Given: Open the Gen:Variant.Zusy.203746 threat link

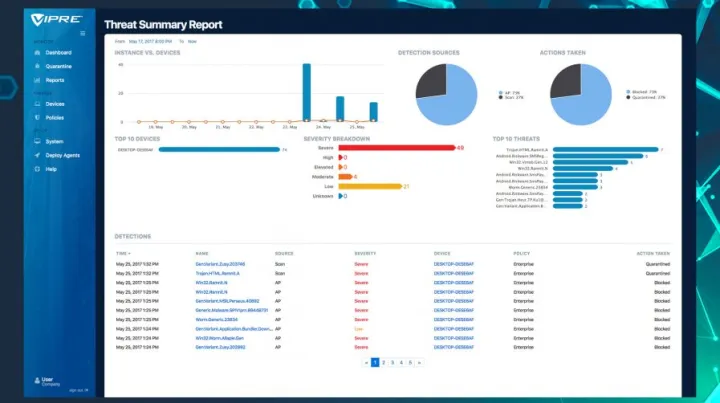Looking at the screenshot, I should pos(220,264).
